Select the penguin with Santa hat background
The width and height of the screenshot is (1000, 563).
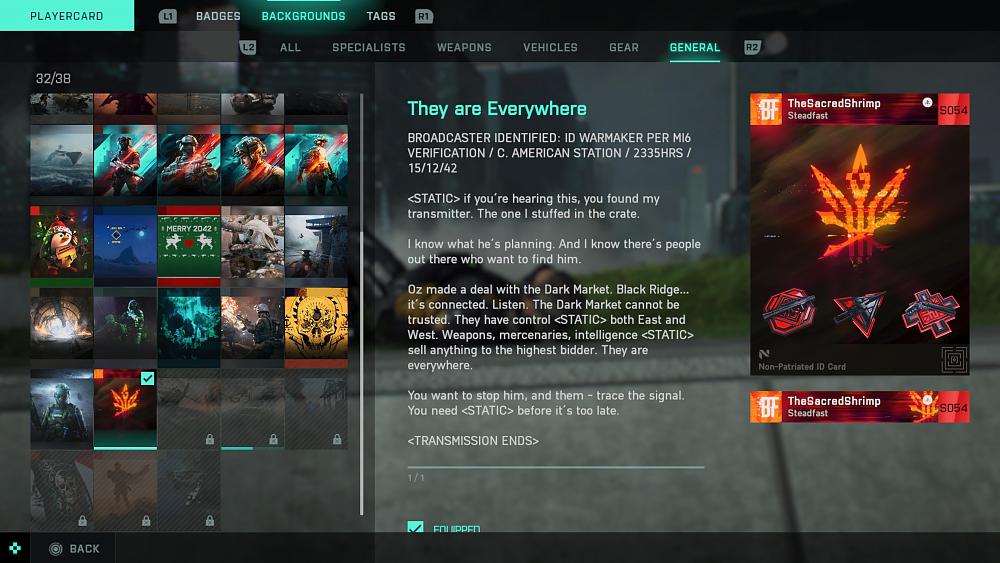pos(61,245)
